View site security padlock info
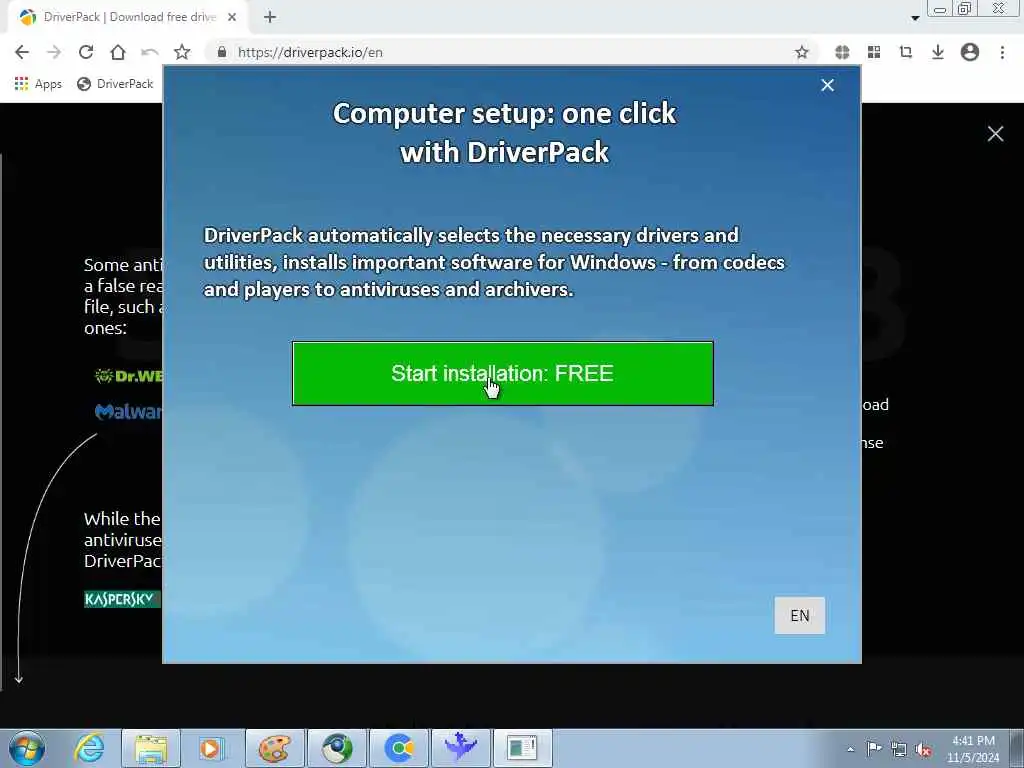Screen dimensions: 1024x768 222,52
